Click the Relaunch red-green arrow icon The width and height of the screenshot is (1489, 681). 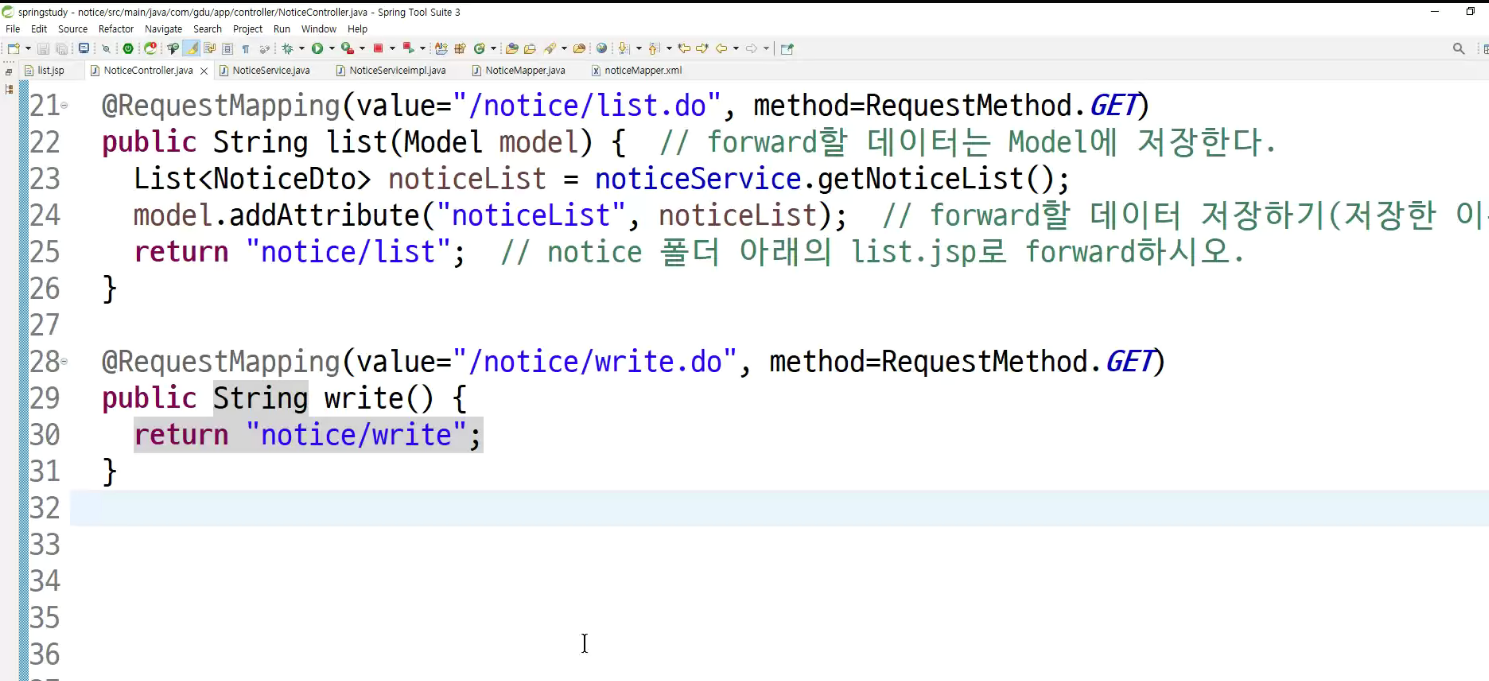pyautogui.click(x=408, y=48)
